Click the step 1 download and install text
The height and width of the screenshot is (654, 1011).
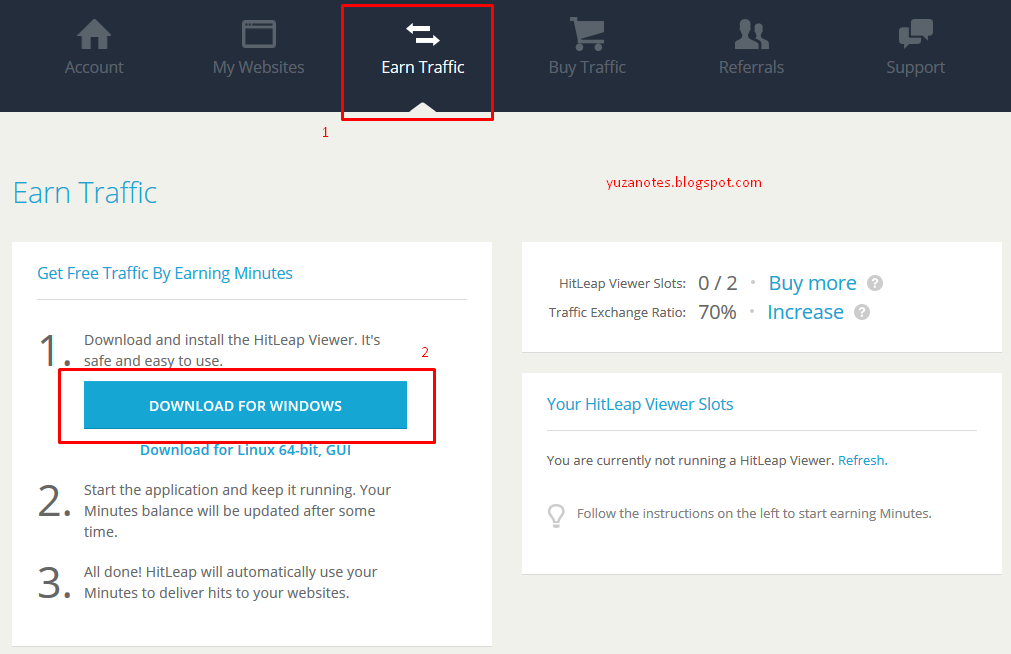point(232,350)
